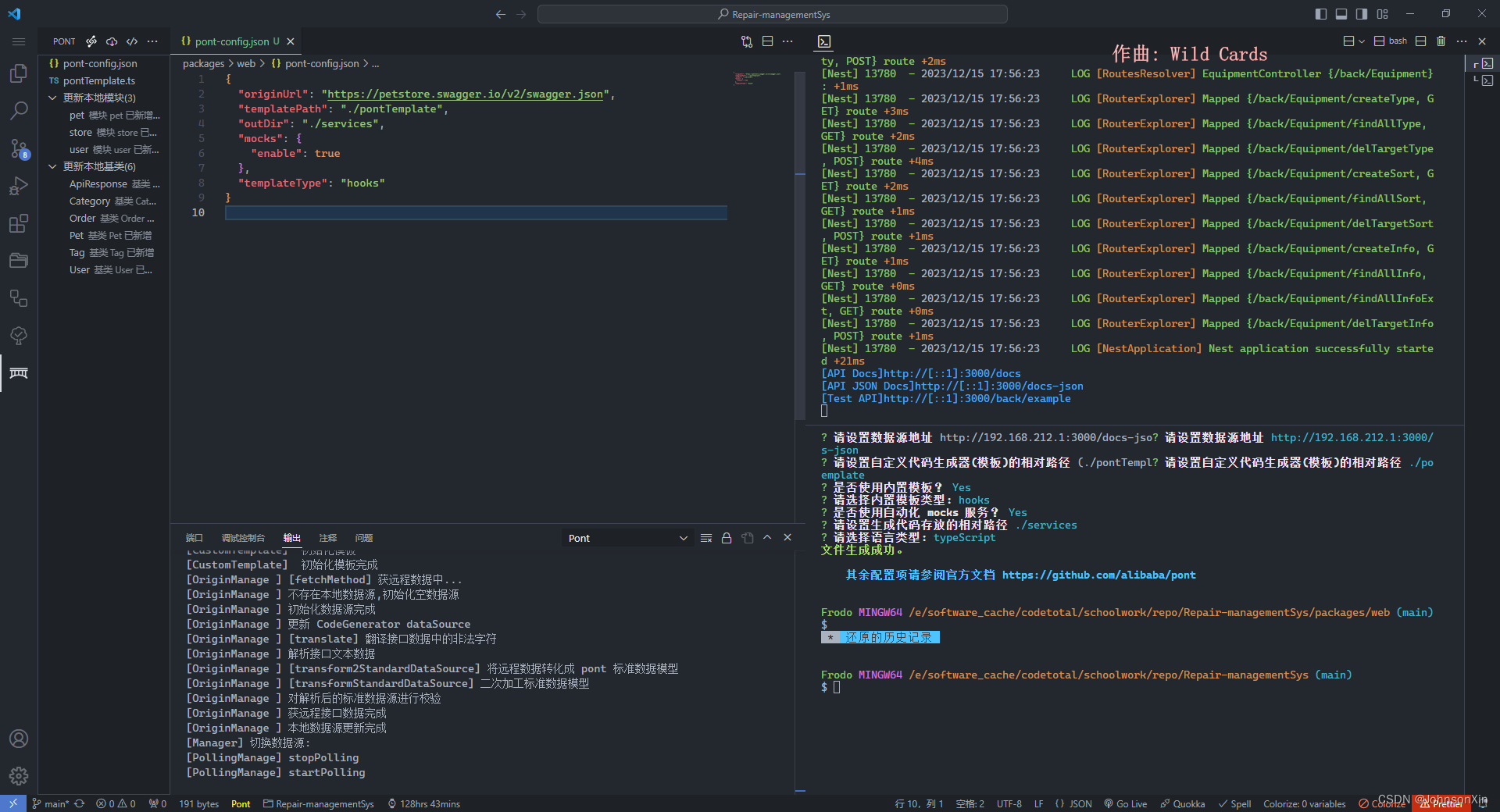Kill terminal with trash icon

[1441, 41]
